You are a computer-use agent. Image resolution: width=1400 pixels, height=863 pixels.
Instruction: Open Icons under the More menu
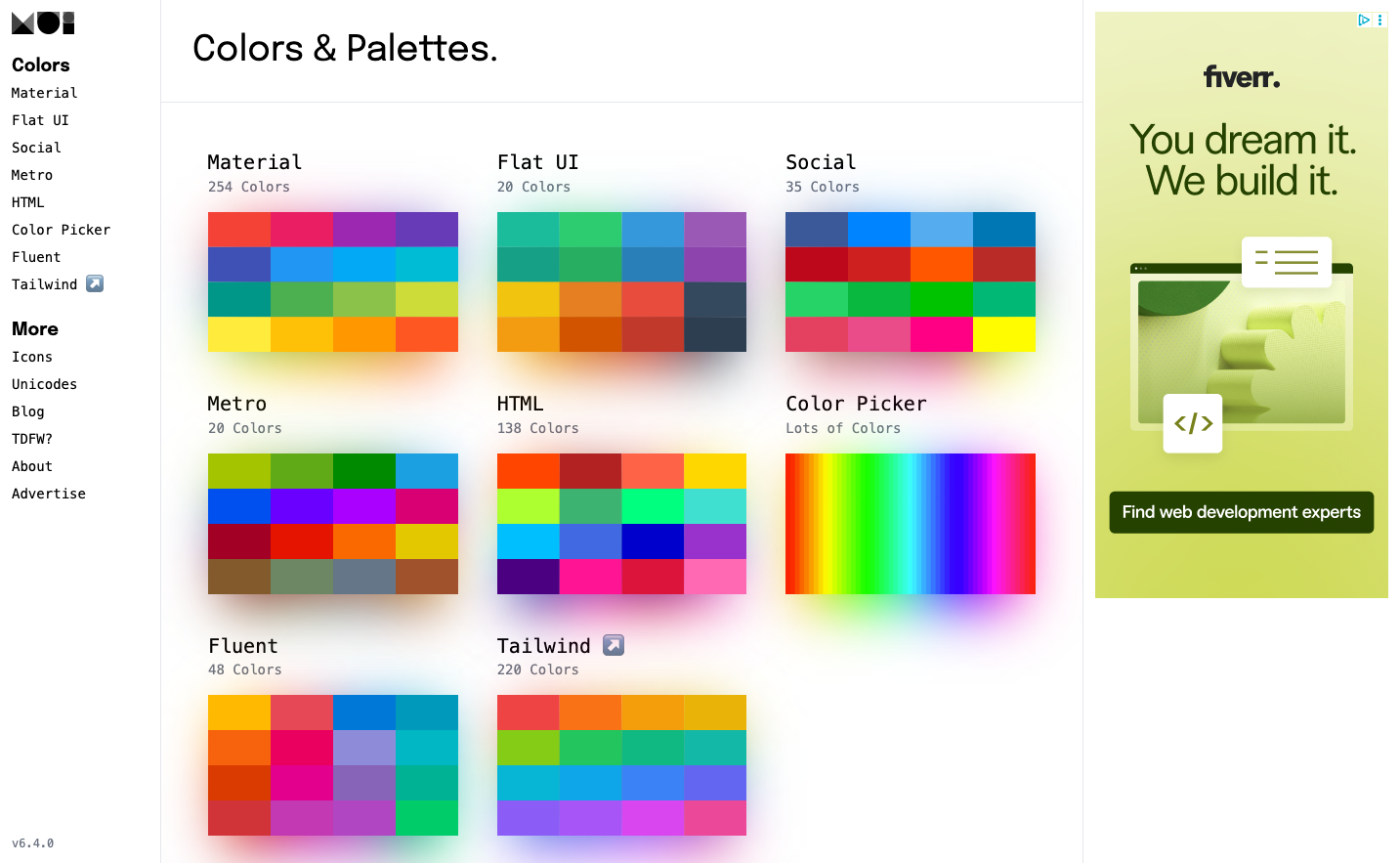pos(31,356)
